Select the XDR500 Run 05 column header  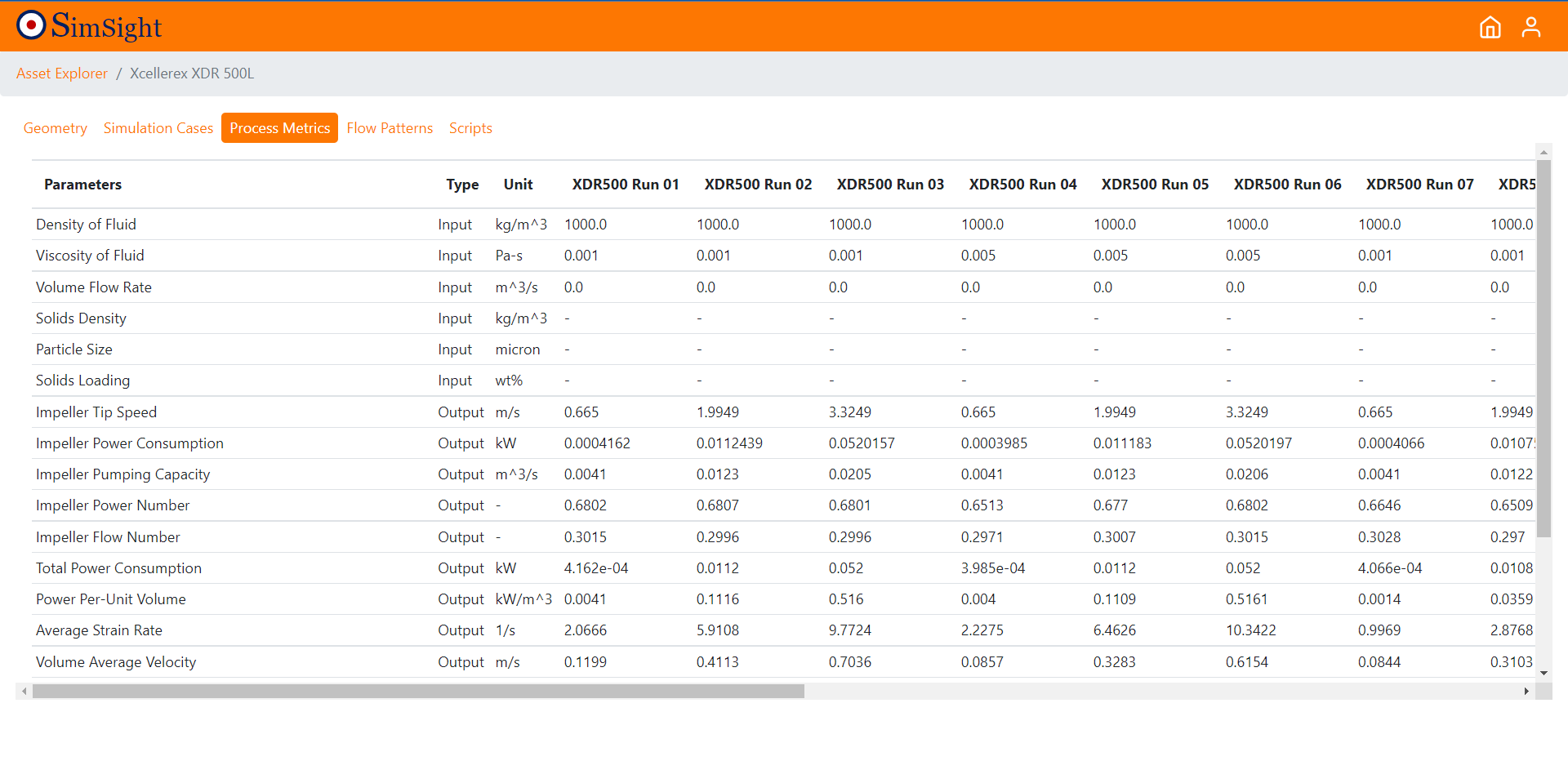1155,184
